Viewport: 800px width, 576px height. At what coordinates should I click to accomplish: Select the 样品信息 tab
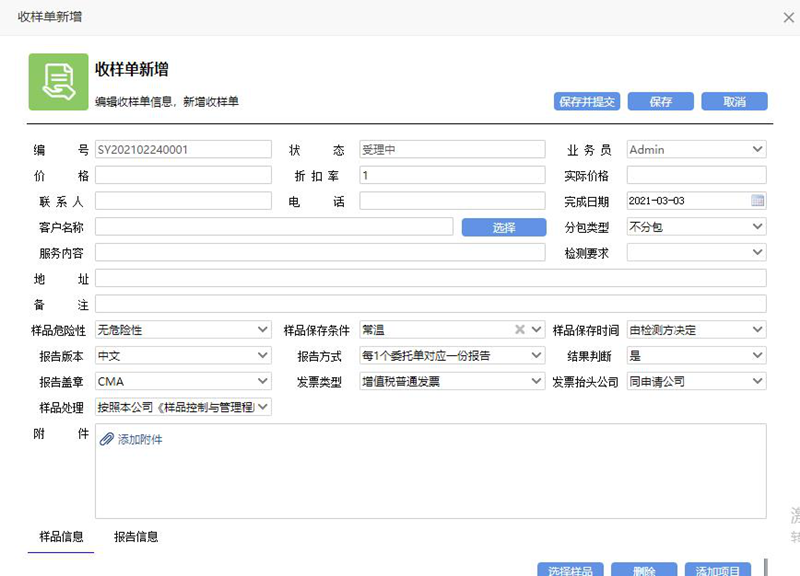pos(60,537)
